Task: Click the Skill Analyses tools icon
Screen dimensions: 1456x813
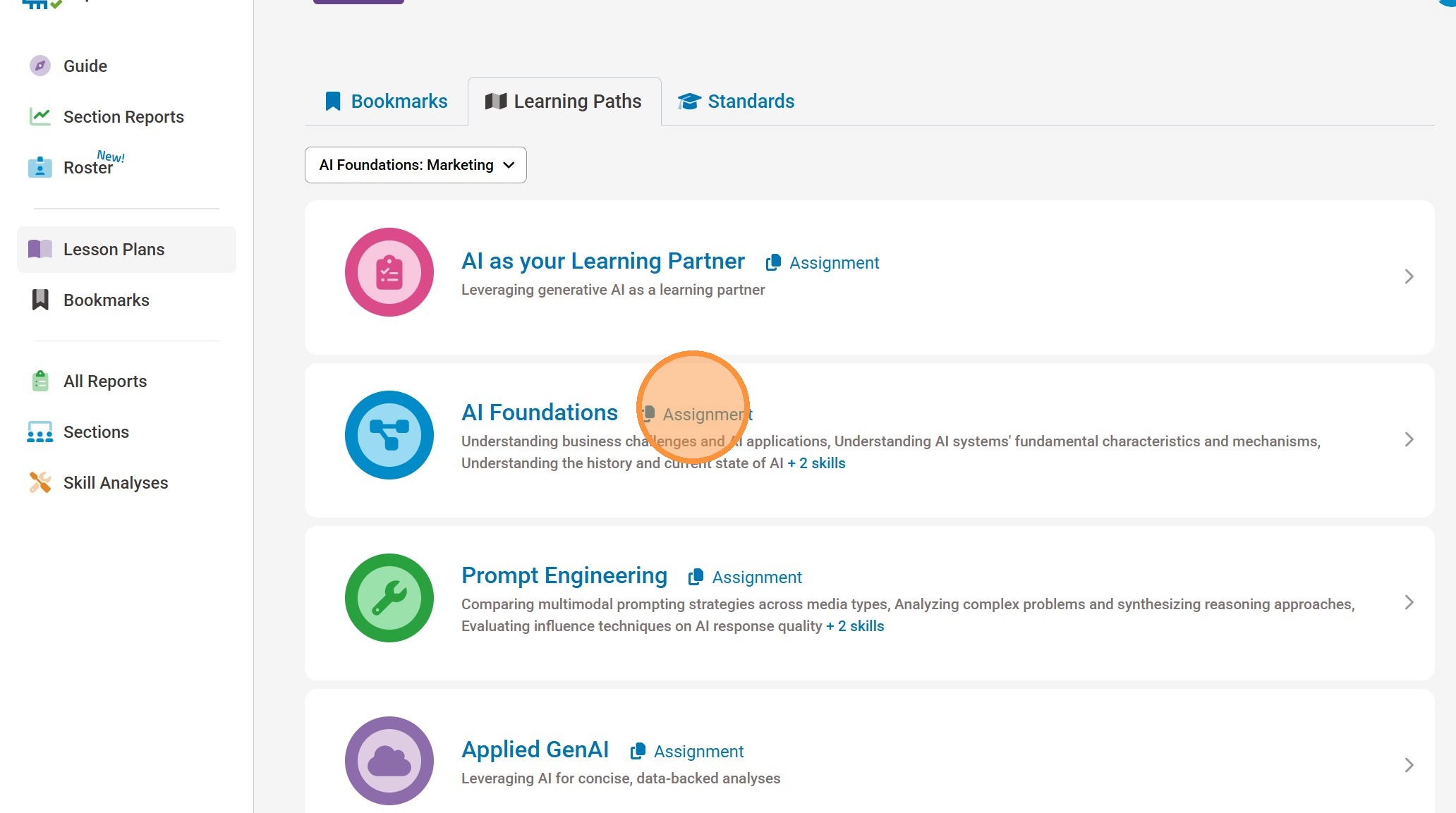Action: point(40,482)
